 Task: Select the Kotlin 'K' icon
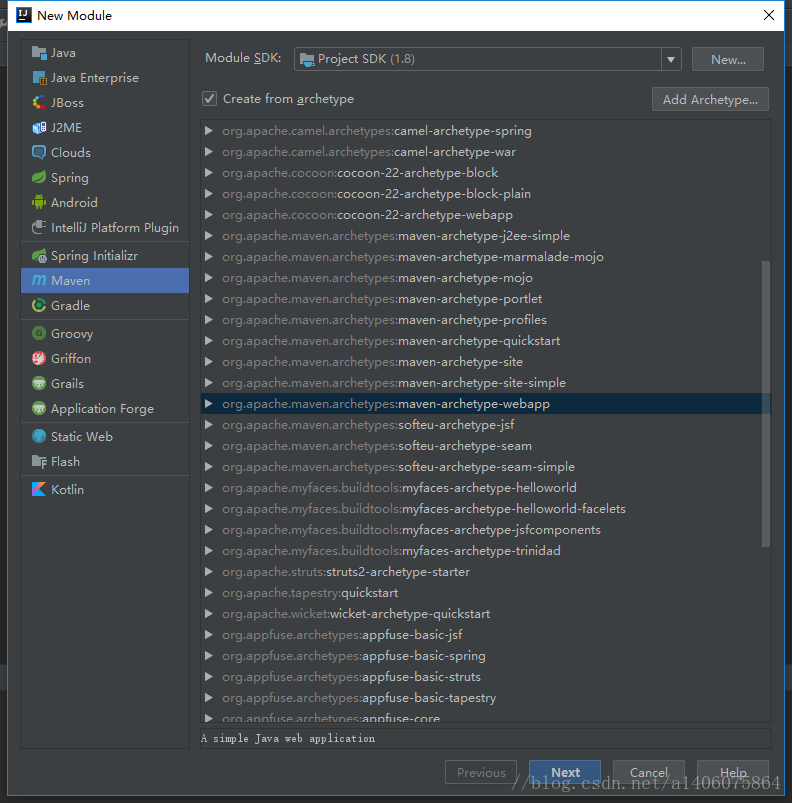pos(39,490)
